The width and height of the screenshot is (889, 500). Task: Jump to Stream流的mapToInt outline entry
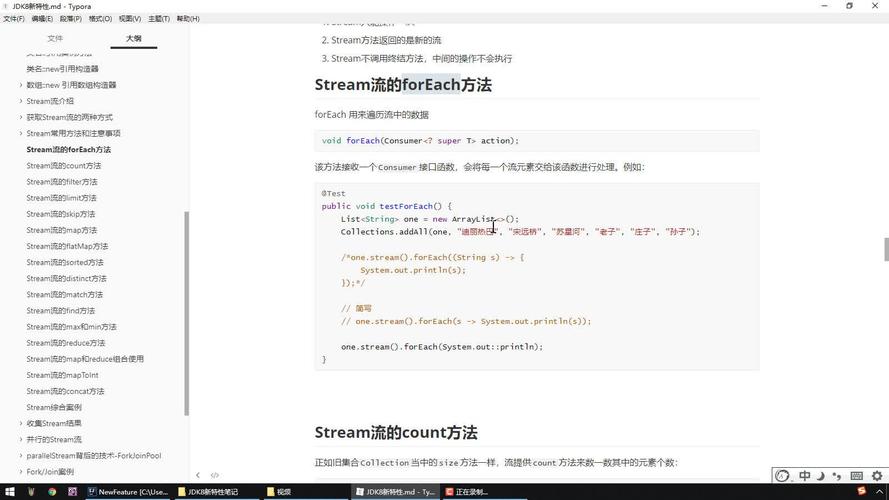point(62,375)
